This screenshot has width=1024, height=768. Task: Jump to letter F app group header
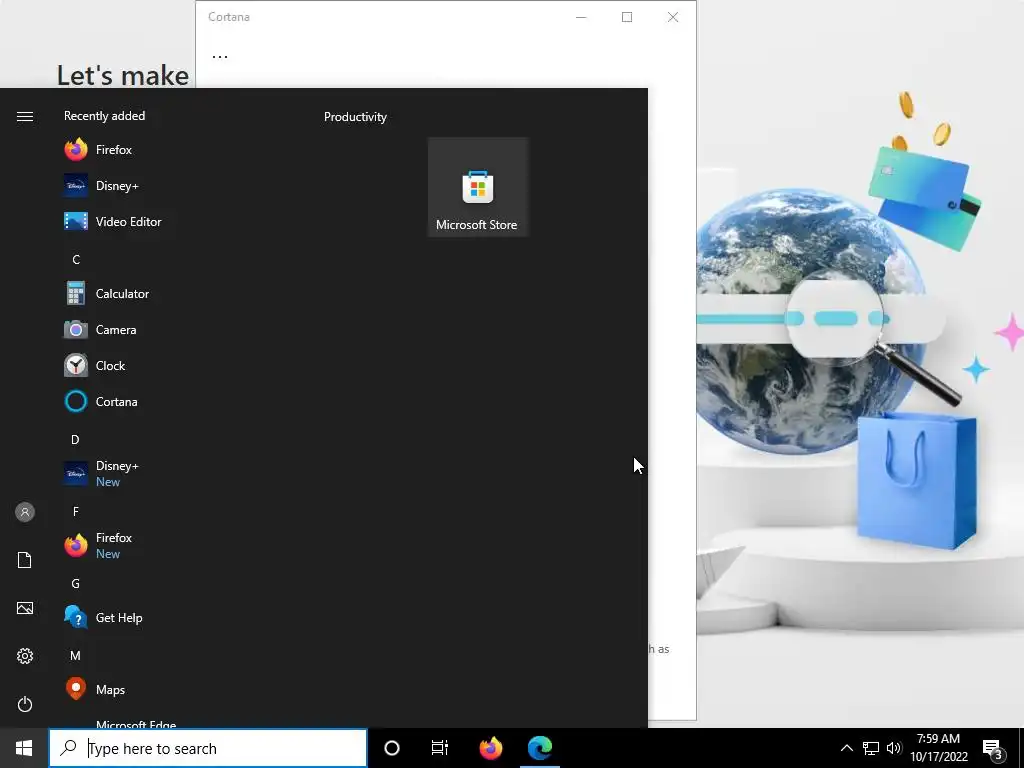tap(76, 511)
